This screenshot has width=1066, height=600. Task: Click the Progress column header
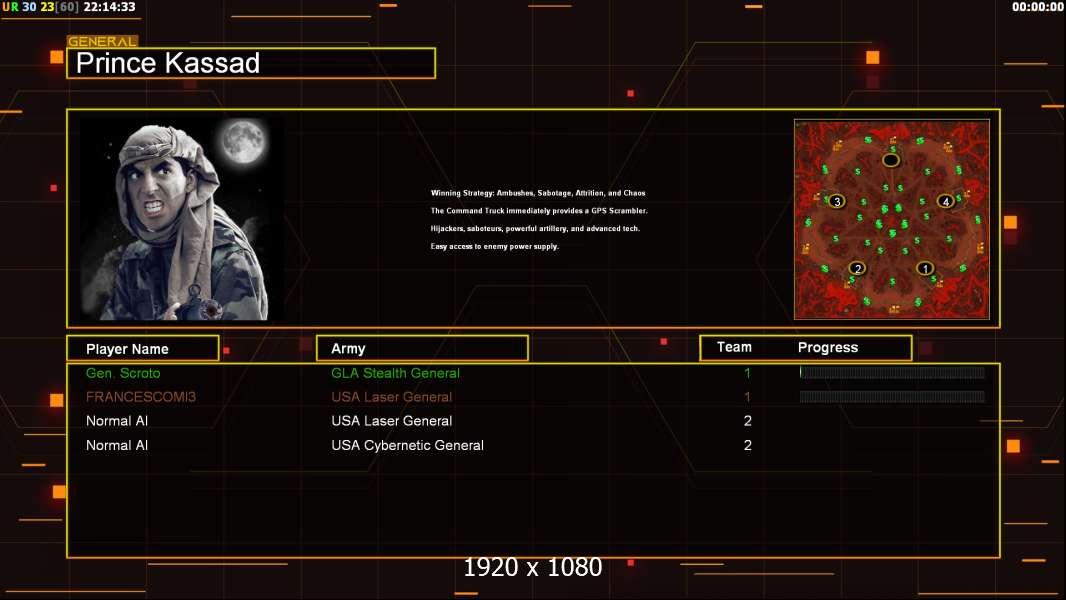click(x=827, y=347)
